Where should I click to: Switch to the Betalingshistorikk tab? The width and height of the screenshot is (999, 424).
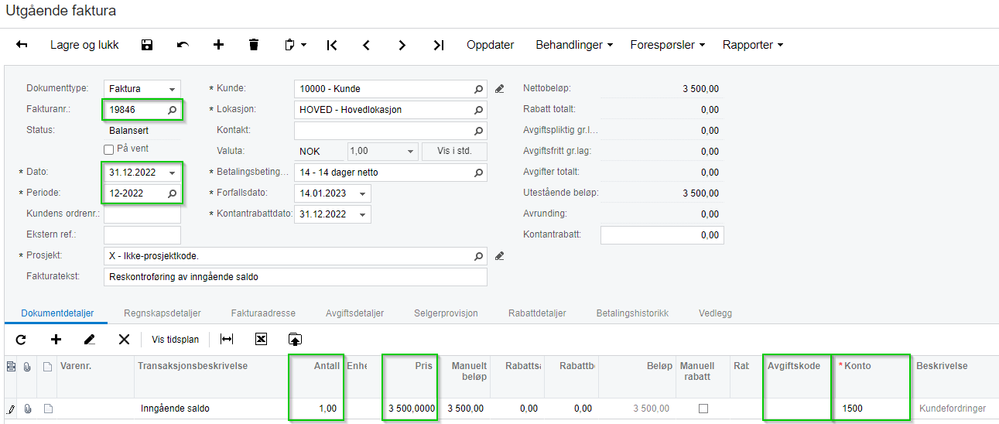(x=632, y=313)
